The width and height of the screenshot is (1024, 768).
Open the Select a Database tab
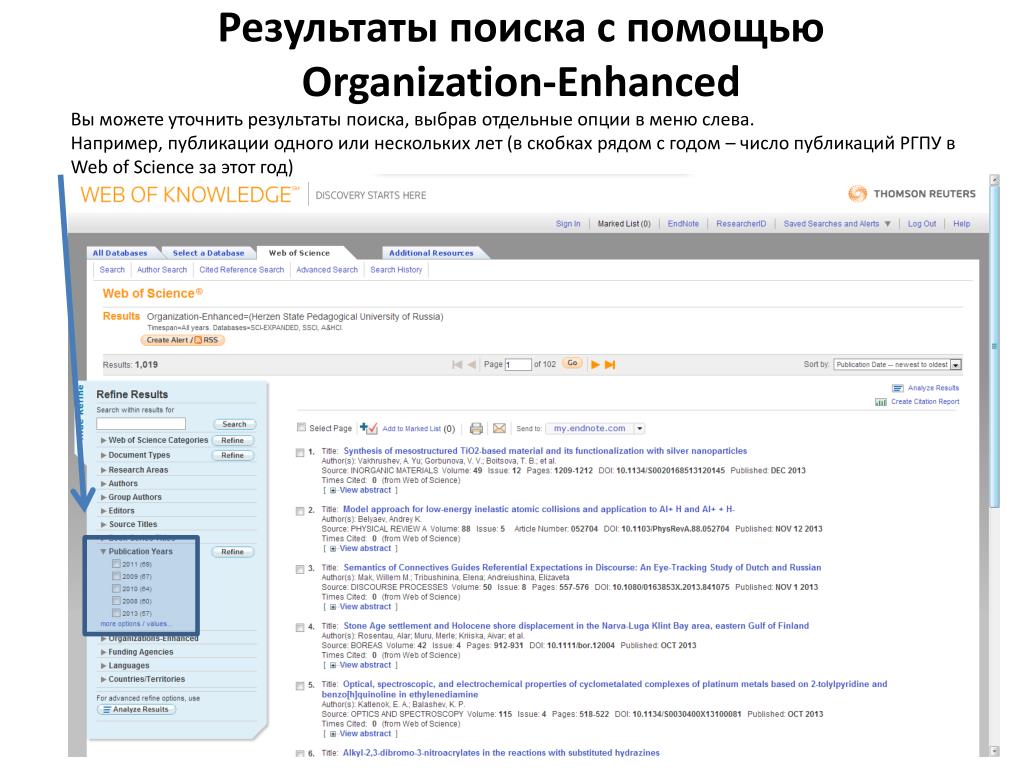pos(208,253)
